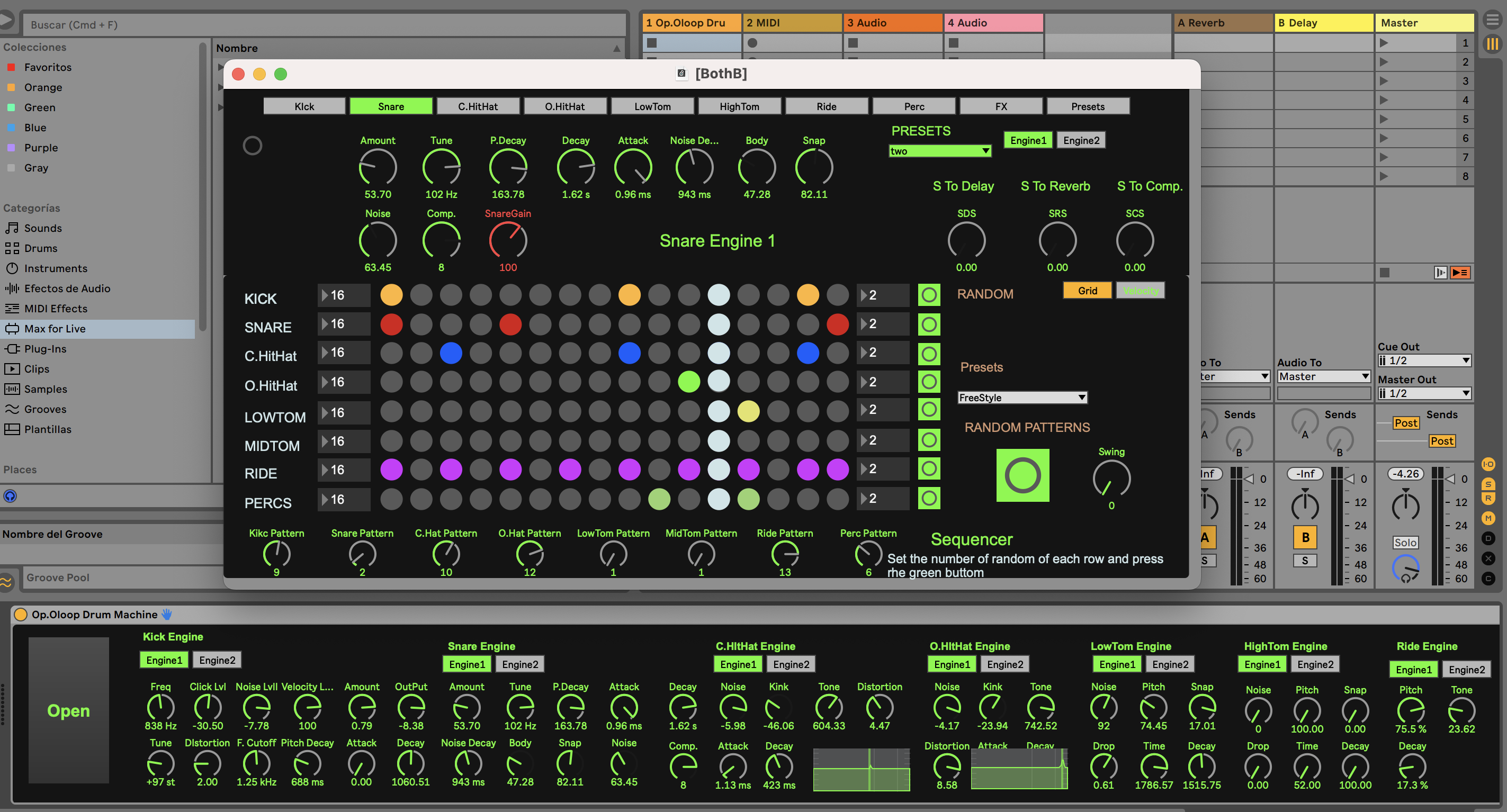1507x812 pixels.
Task: Click the Master track Solo cue button
Action: tap(1405, 543)
